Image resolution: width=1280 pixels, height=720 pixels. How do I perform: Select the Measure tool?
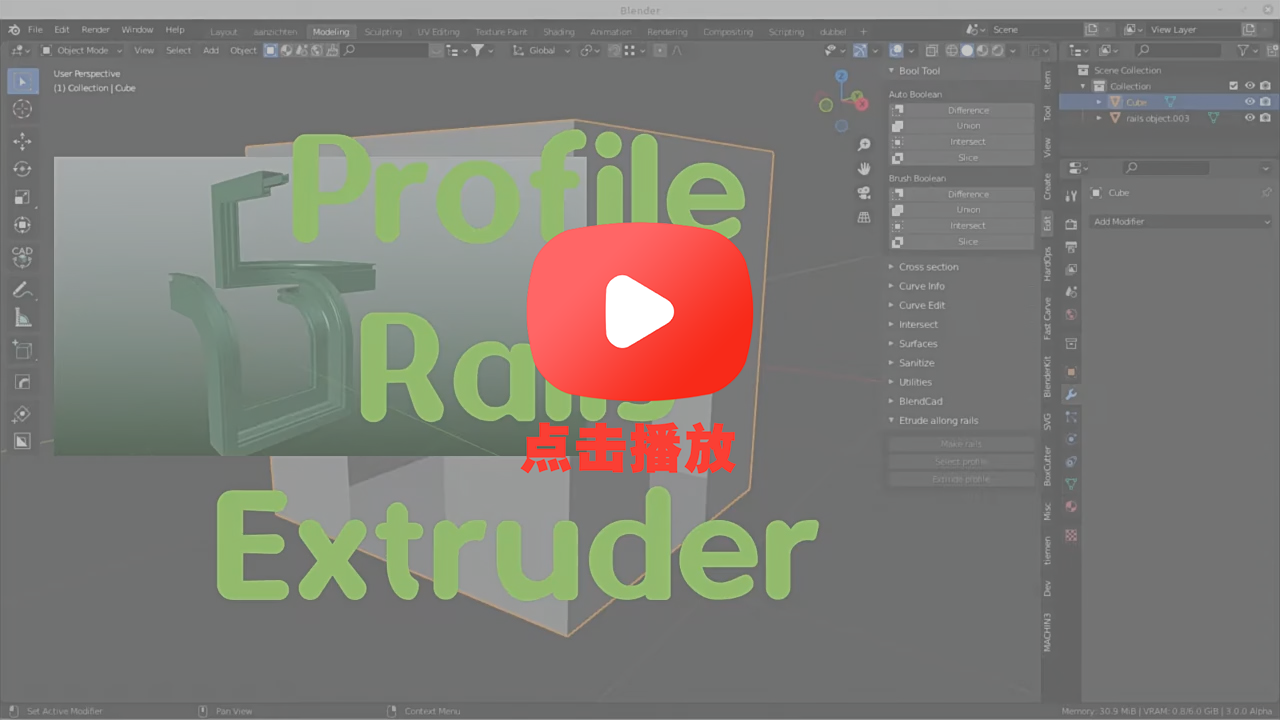(22, 318)
